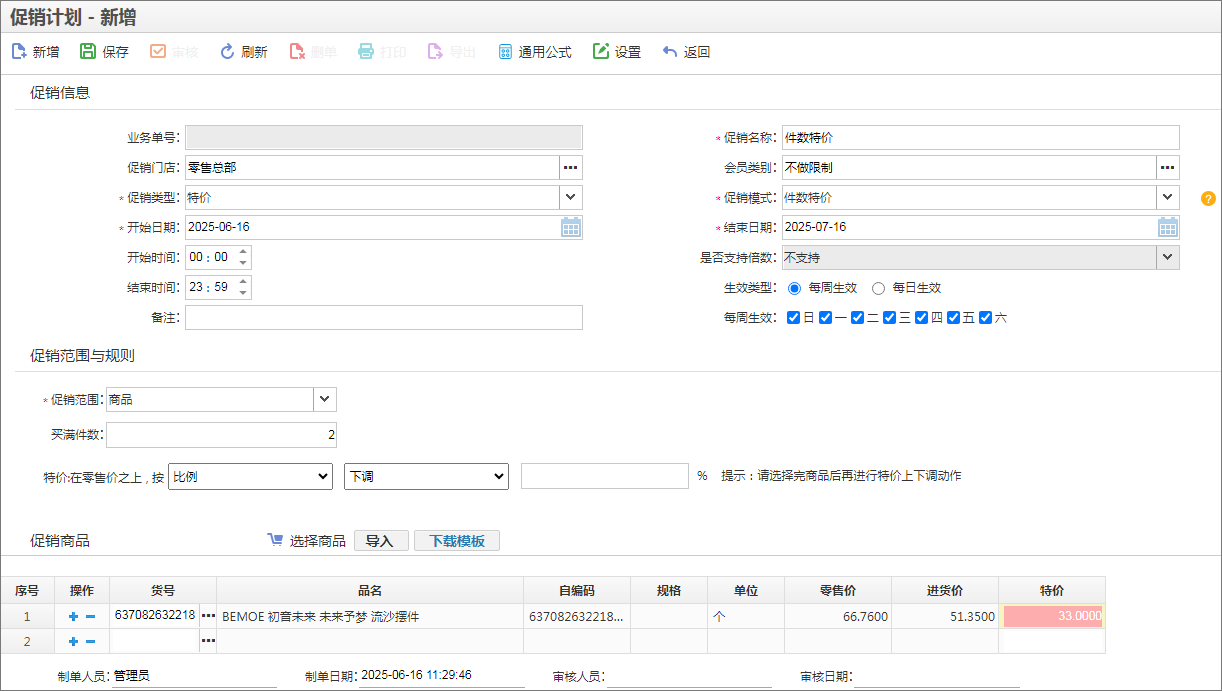Screen dimensions: 1222x691
Task: Remove row 1 with the minus icon
Action: pyautogui.click(x=90, y=616)
